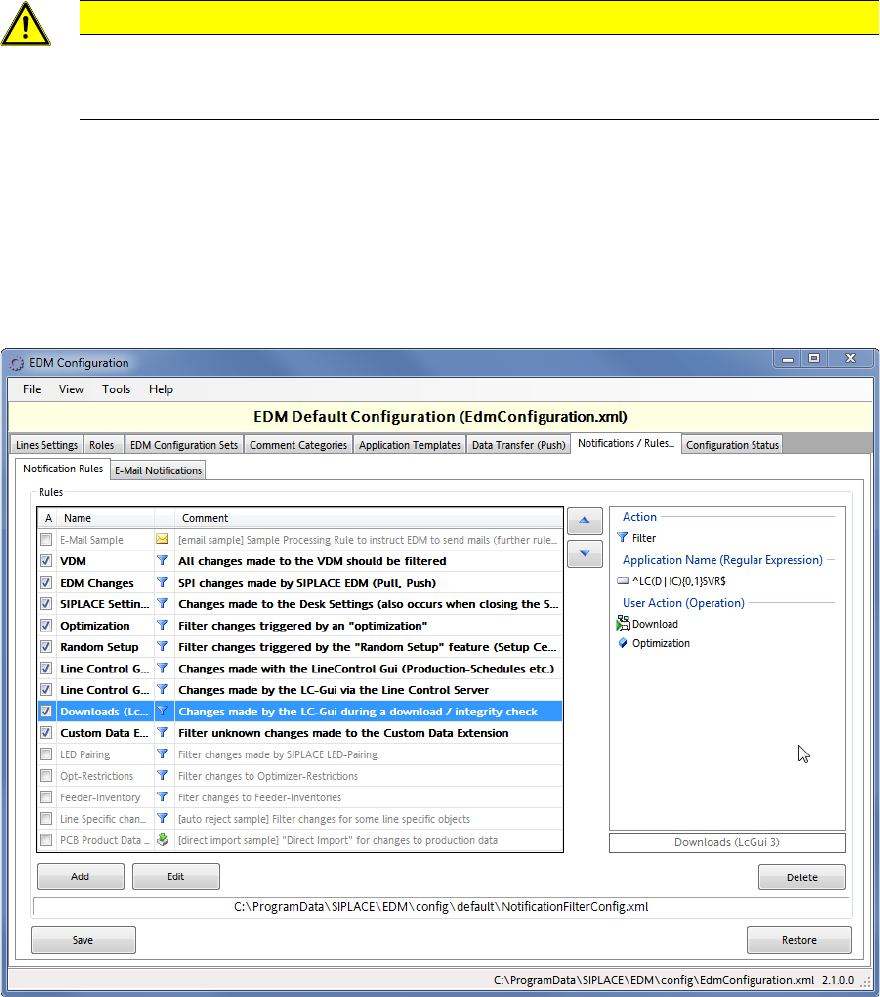
Task: Click the filter icon in SIPLACE Settings row
Action: pyautogui.click(x=162, y=603)
